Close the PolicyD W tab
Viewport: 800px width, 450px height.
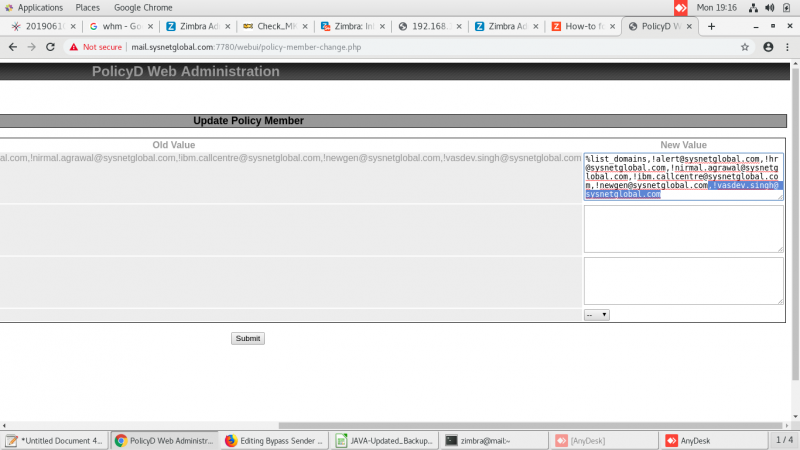tap(689, 26)
